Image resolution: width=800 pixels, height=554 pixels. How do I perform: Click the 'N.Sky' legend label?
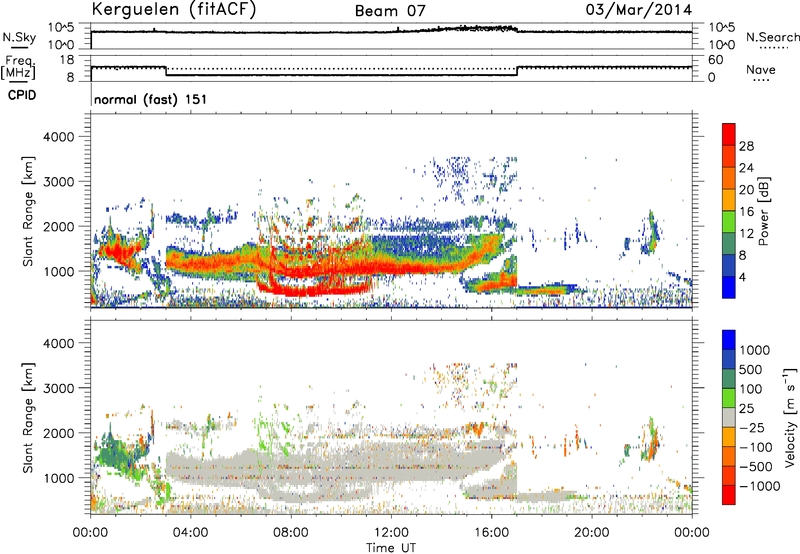coord(19,37)
